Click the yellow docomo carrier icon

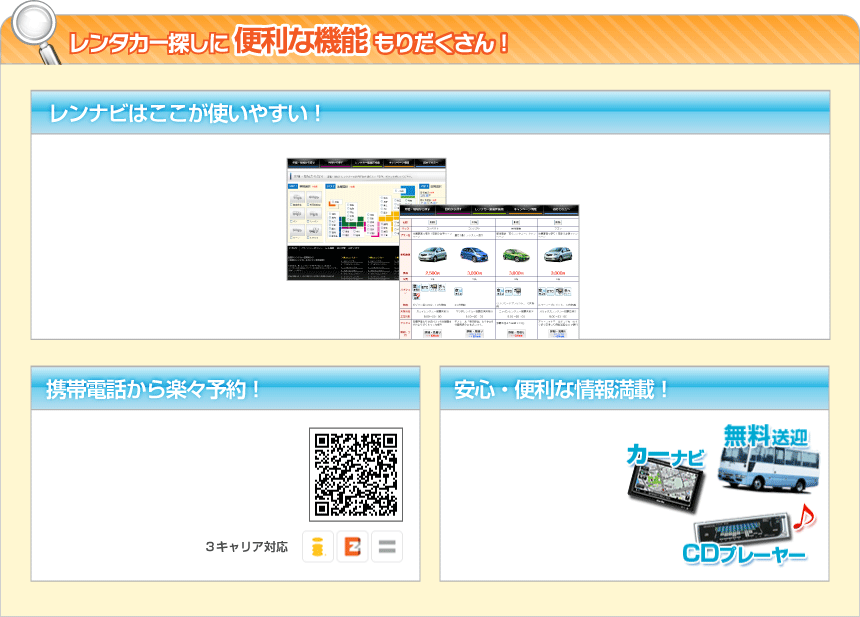coord(318,547)
